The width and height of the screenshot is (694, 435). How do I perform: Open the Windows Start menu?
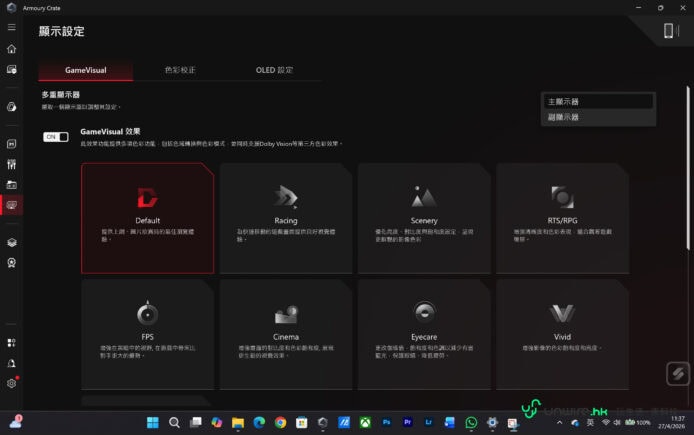click(x=153, y=423)
